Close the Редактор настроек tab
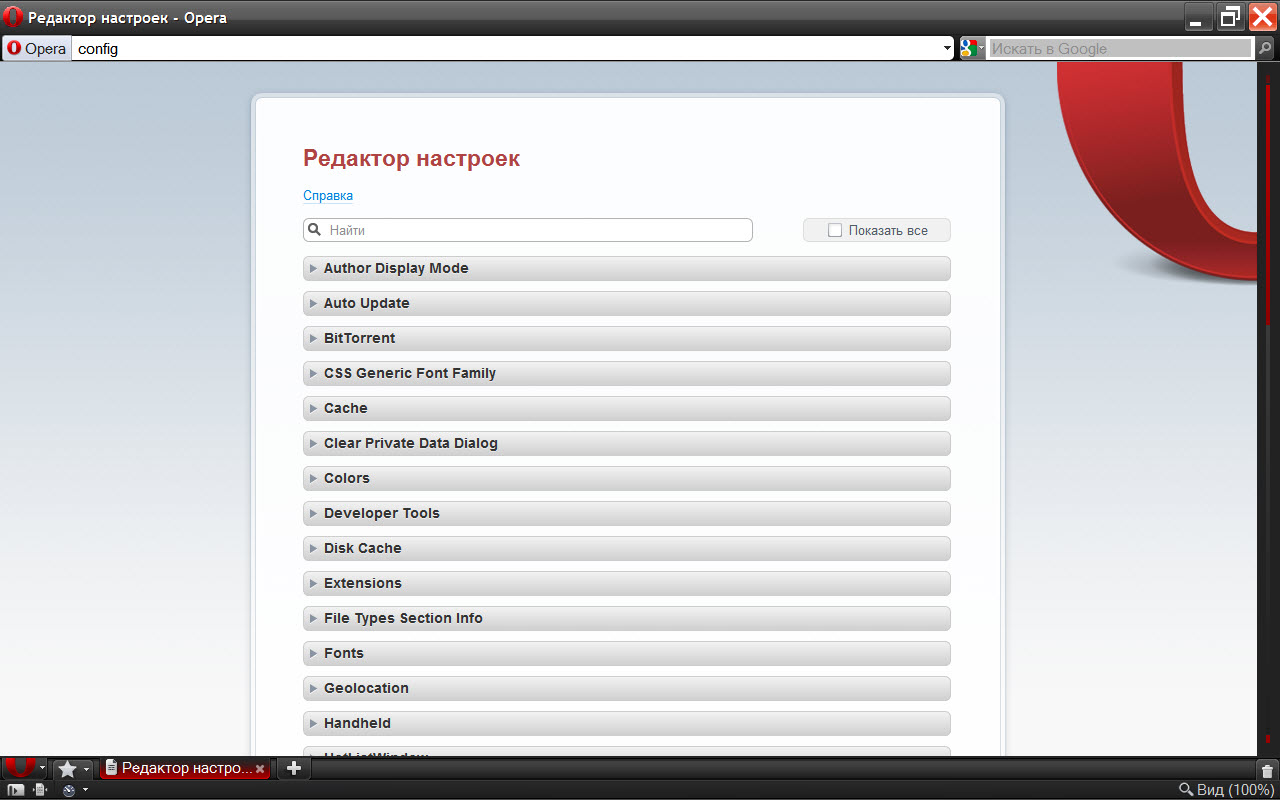 click(x=260, y=769)
